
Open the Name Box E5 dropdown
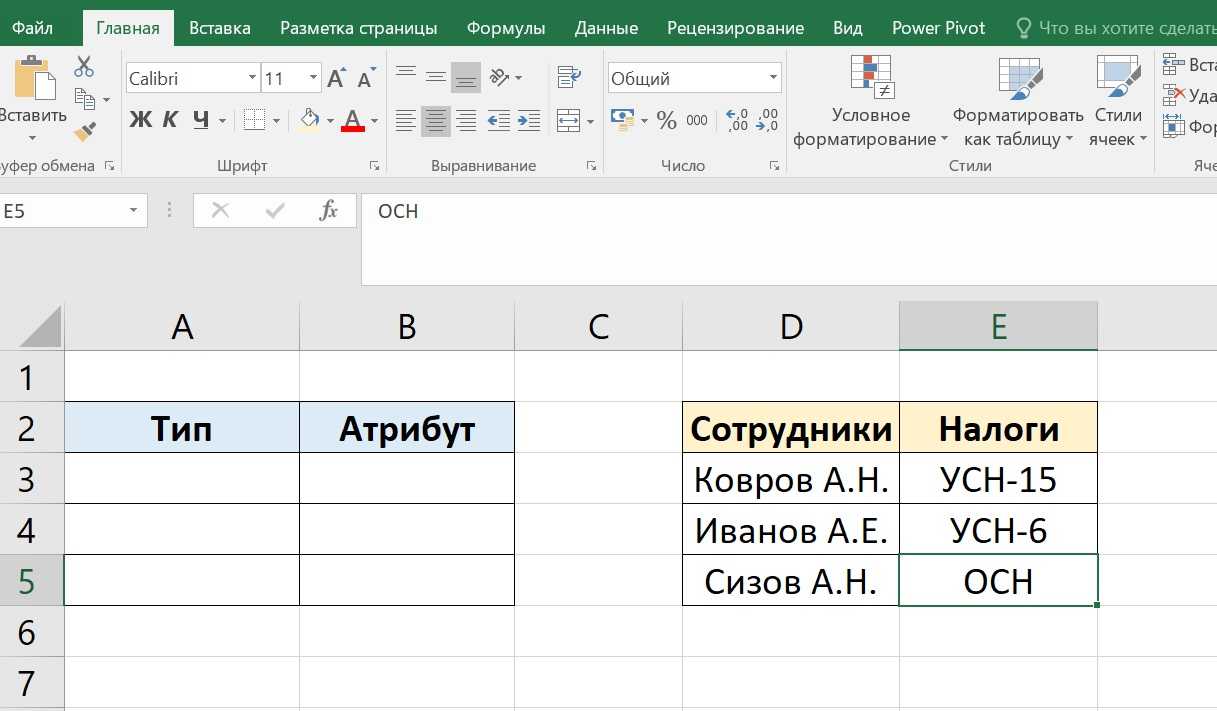(133, 211)
